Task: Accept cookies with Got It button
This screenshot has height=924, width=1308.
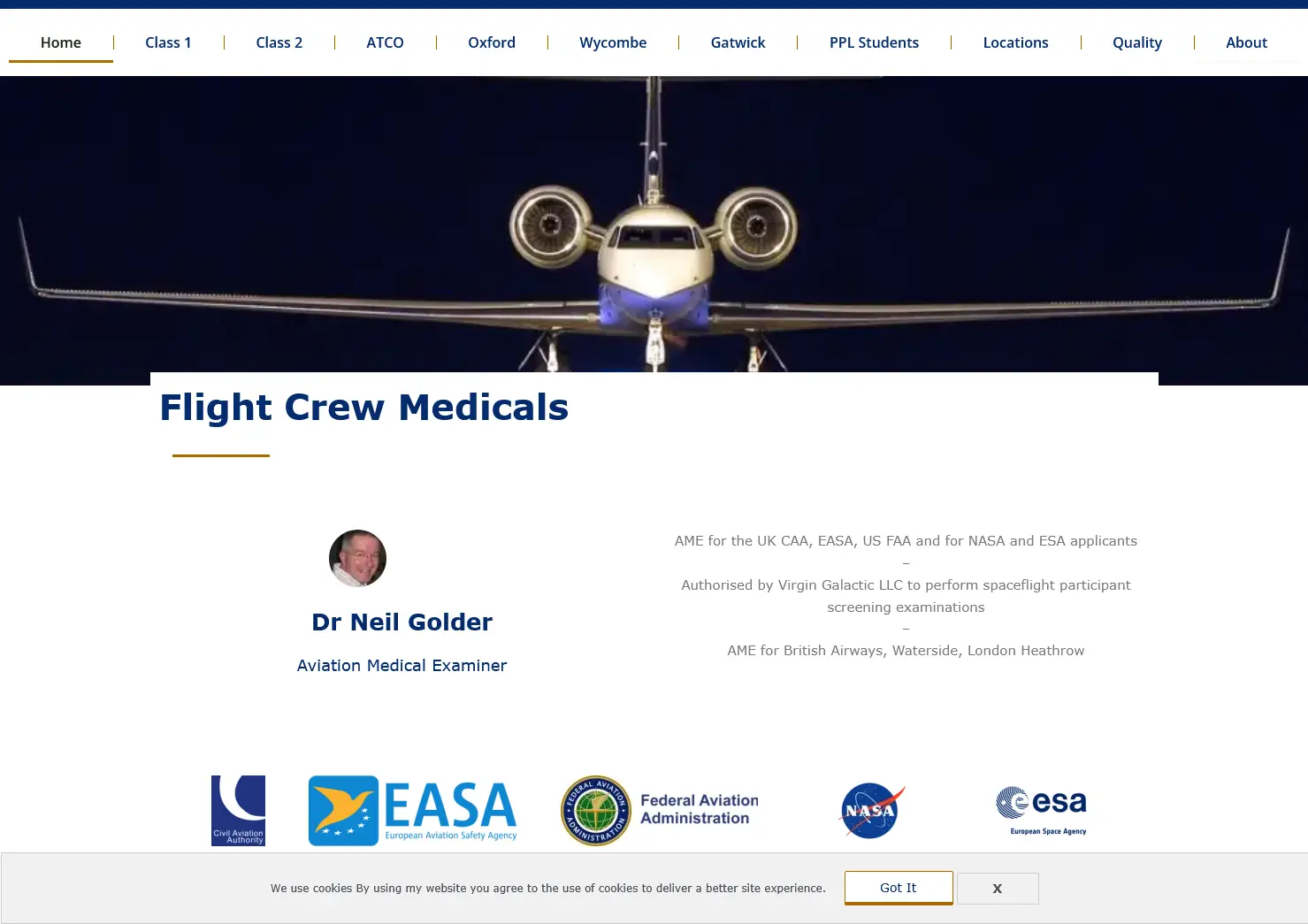Action: [x=898, y=887]
